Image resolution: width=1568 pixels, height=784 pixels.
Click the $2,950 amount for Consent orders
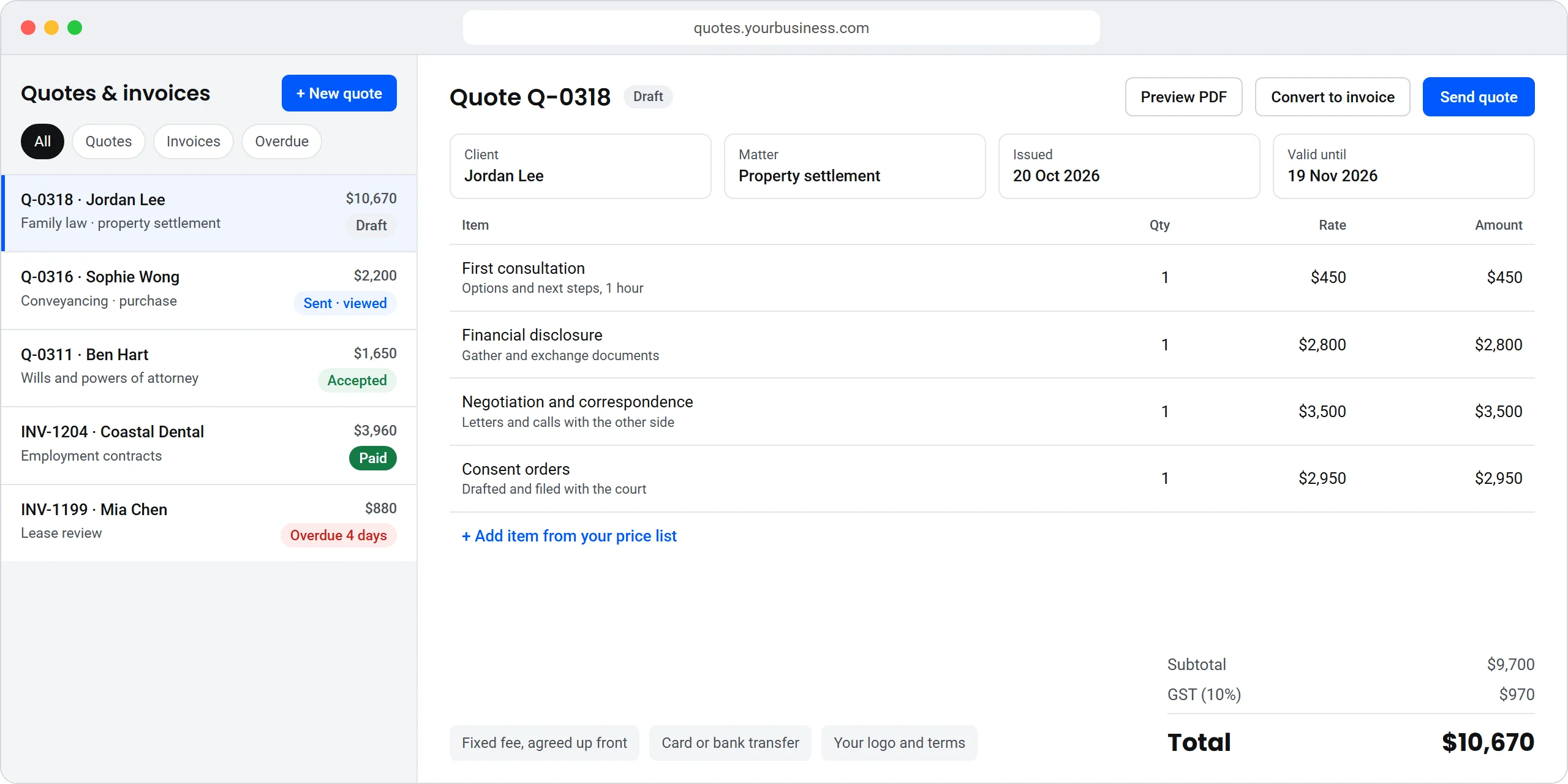click(x=1498, y=478)
